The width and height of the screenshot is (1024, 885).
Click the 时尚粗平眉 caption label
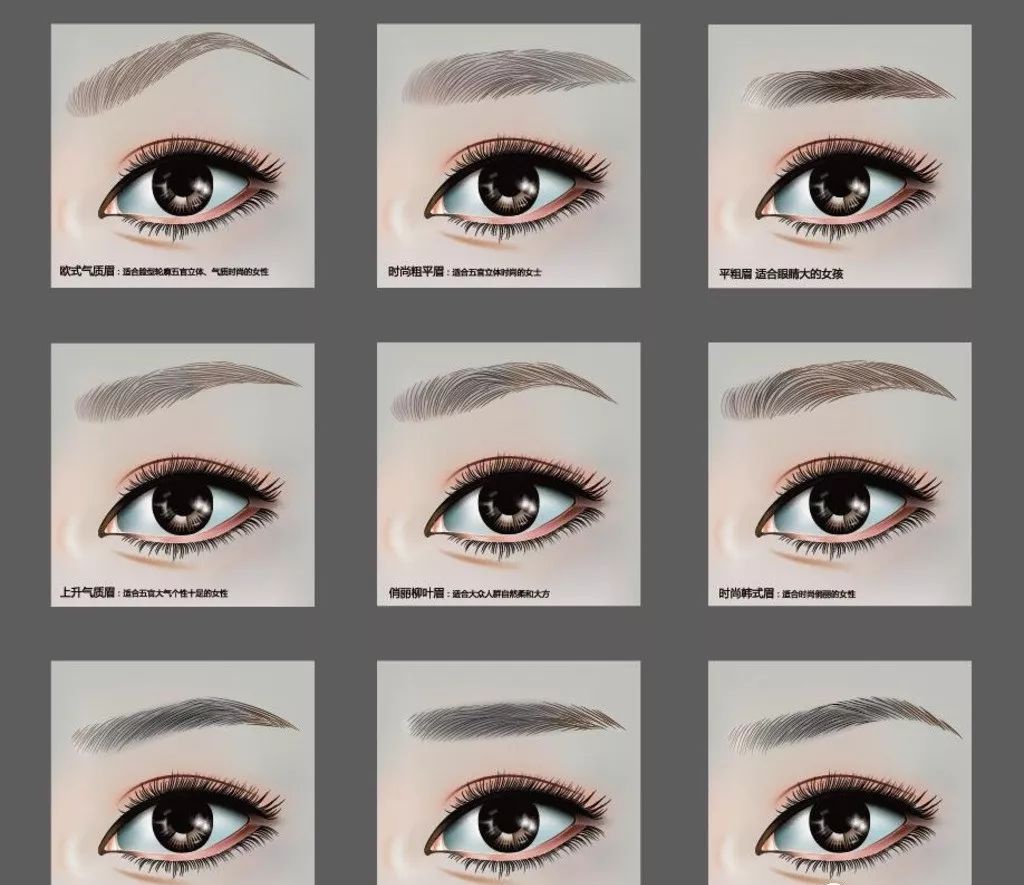click(x=417, y=271)
